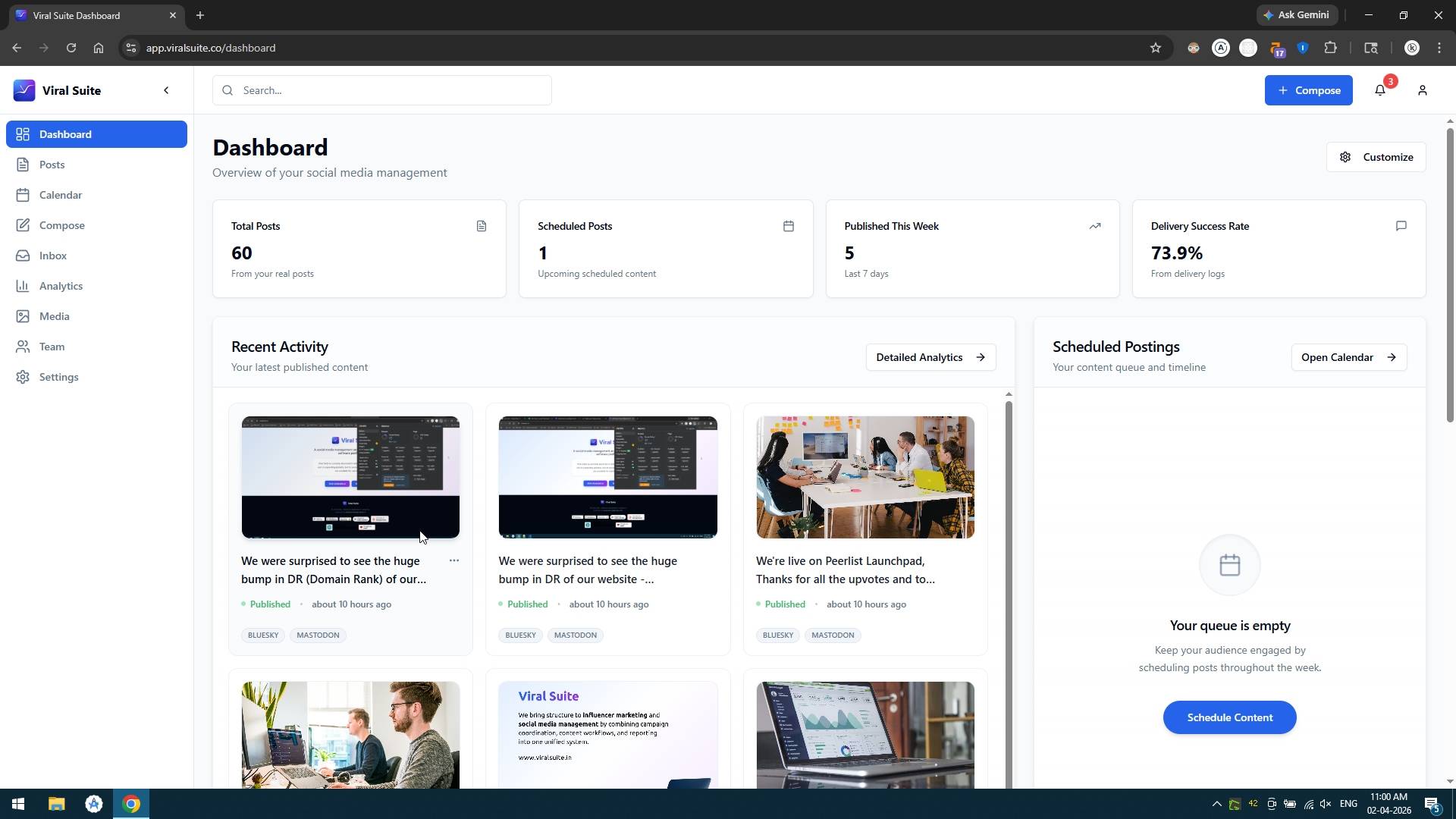Bookmark this page with the star icon
Viewport: 1456px width, 819px height.
(1156, 48)
